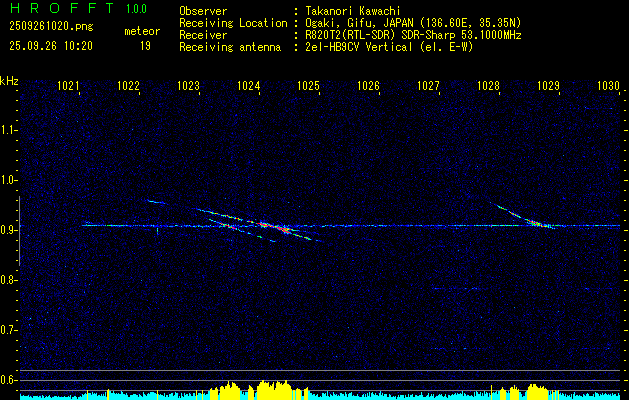Screen dimensions: 629x400
Task: Click the 1029 time axis marker
Action: (x=548, y=86)
